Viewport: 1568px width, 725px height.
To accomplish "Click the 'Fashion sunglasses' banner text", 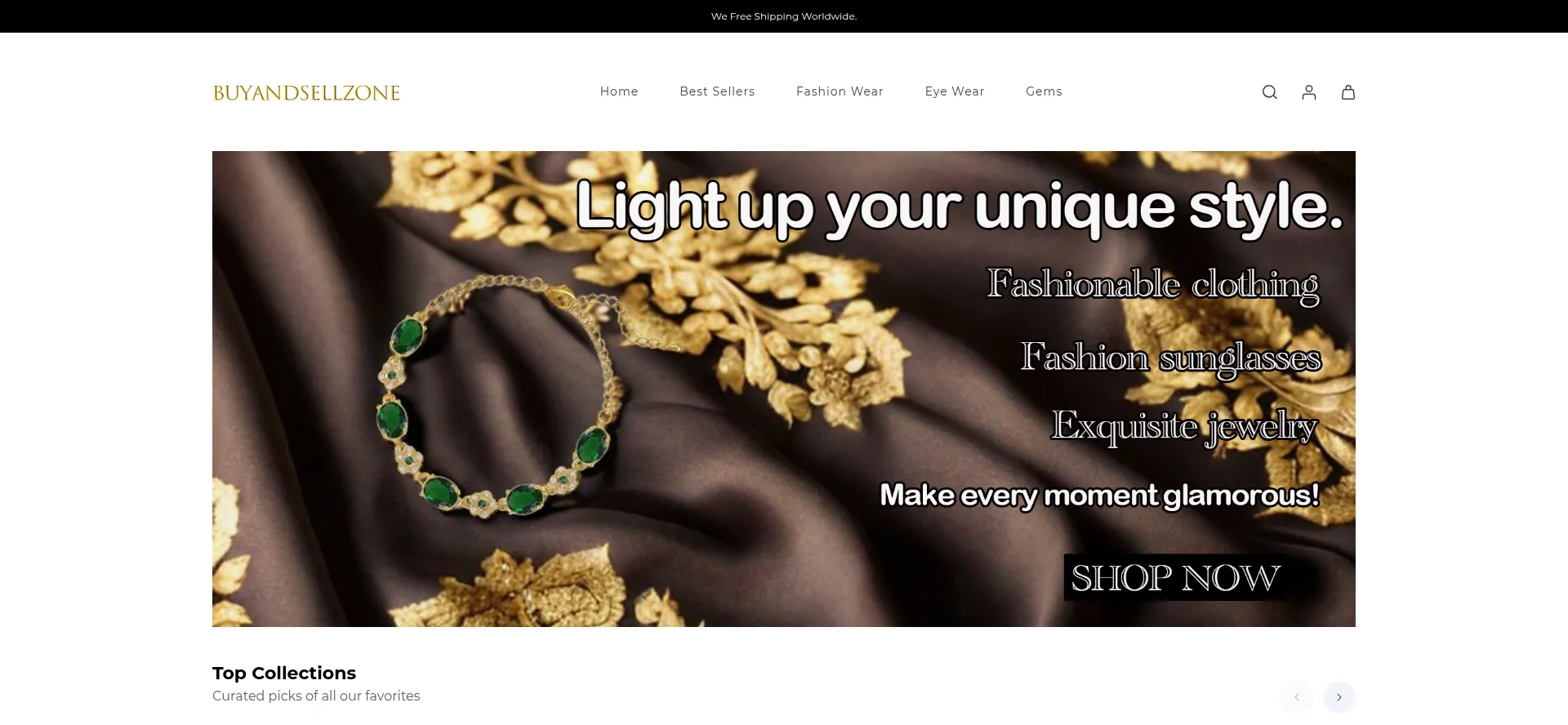I will [1170, 358].
